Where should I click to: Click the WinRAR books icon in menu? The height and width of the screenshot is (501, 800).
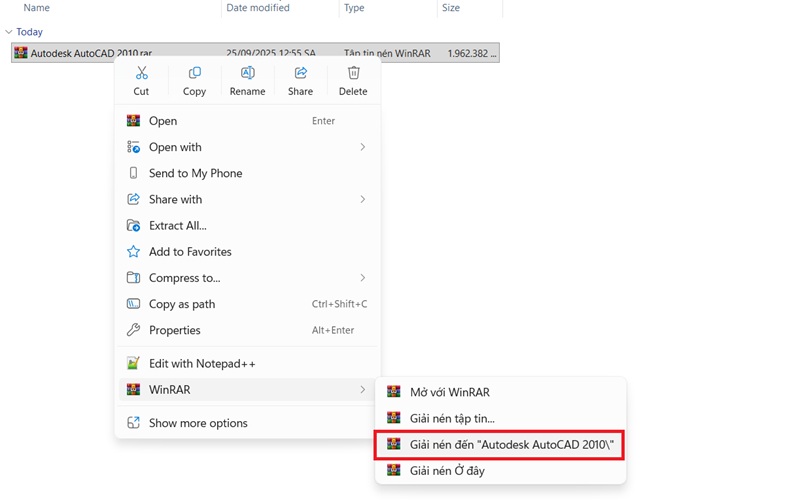point(133,390)
